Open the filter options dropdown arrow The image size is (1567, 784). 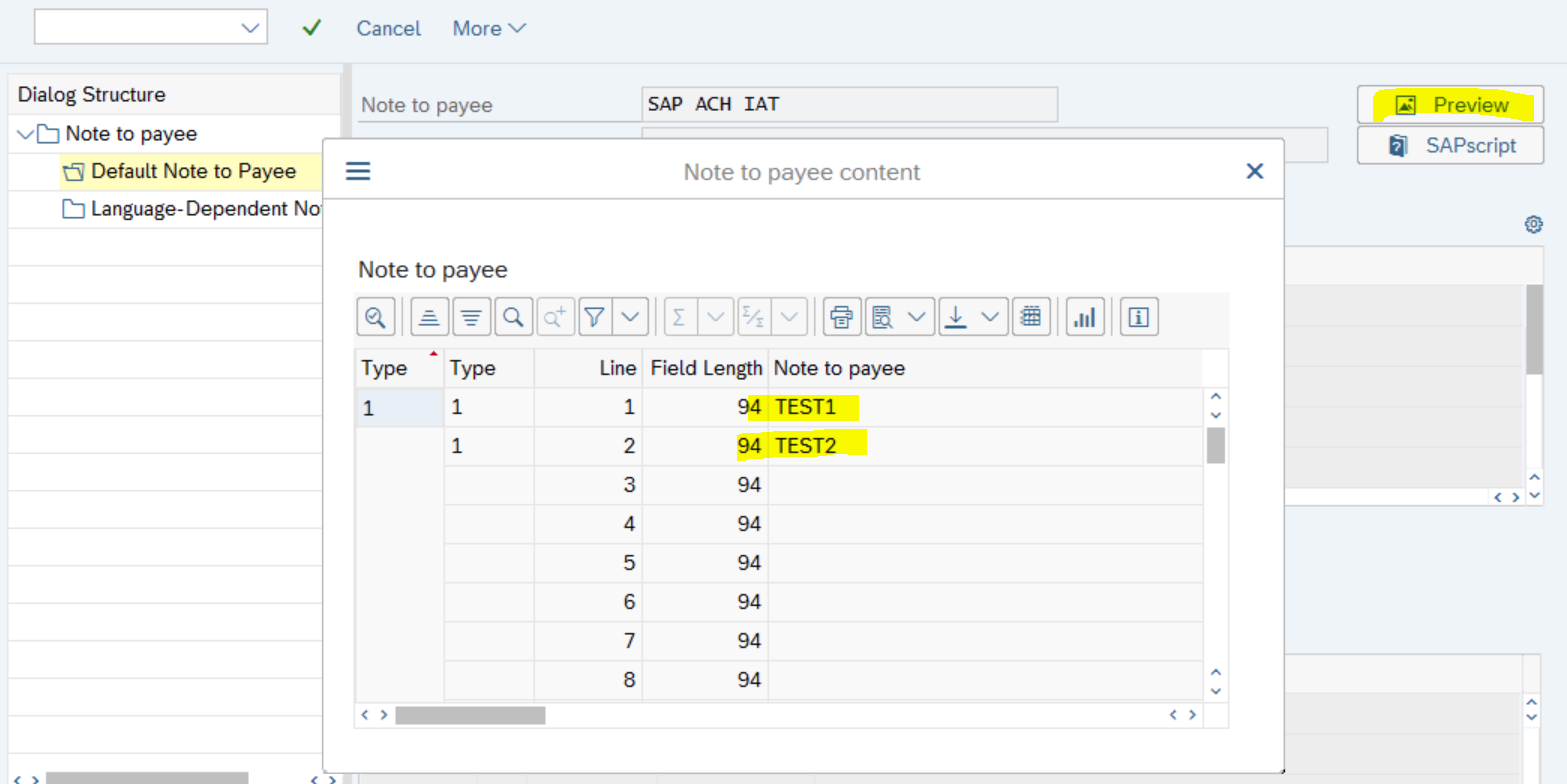(x=631, y=318)
